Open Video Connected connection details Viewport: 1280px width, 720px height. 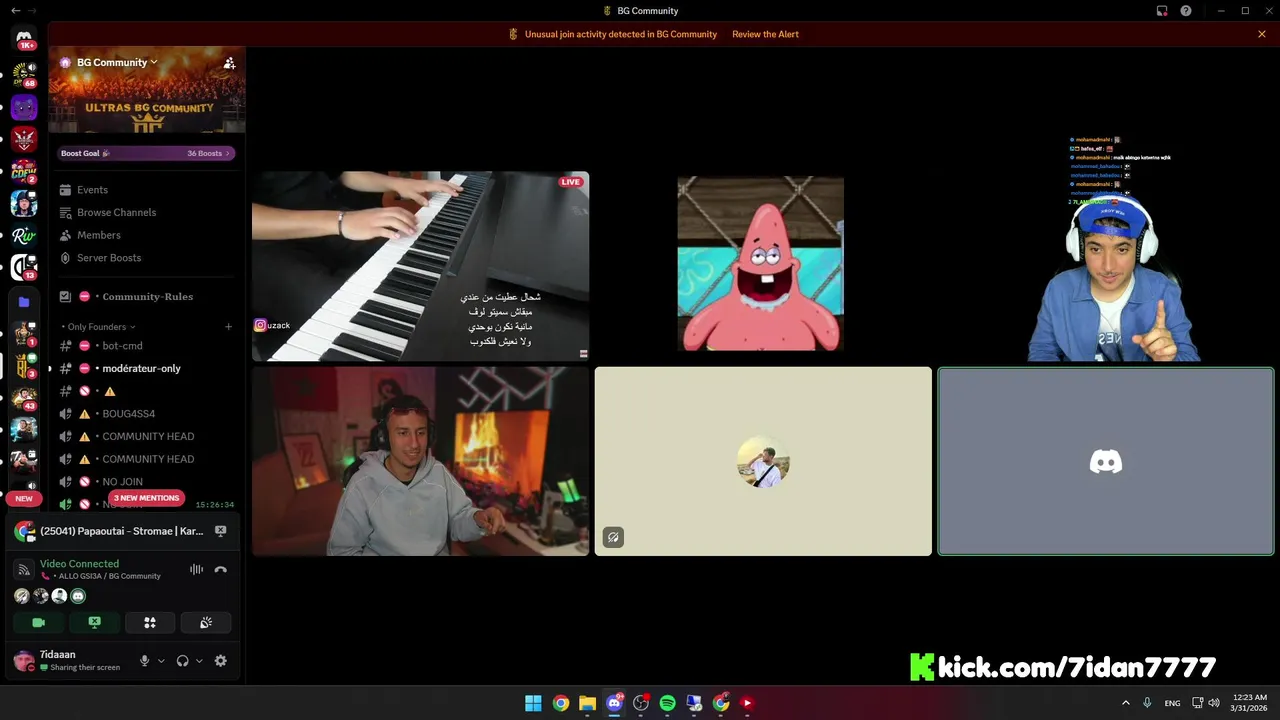pos(79,564)
